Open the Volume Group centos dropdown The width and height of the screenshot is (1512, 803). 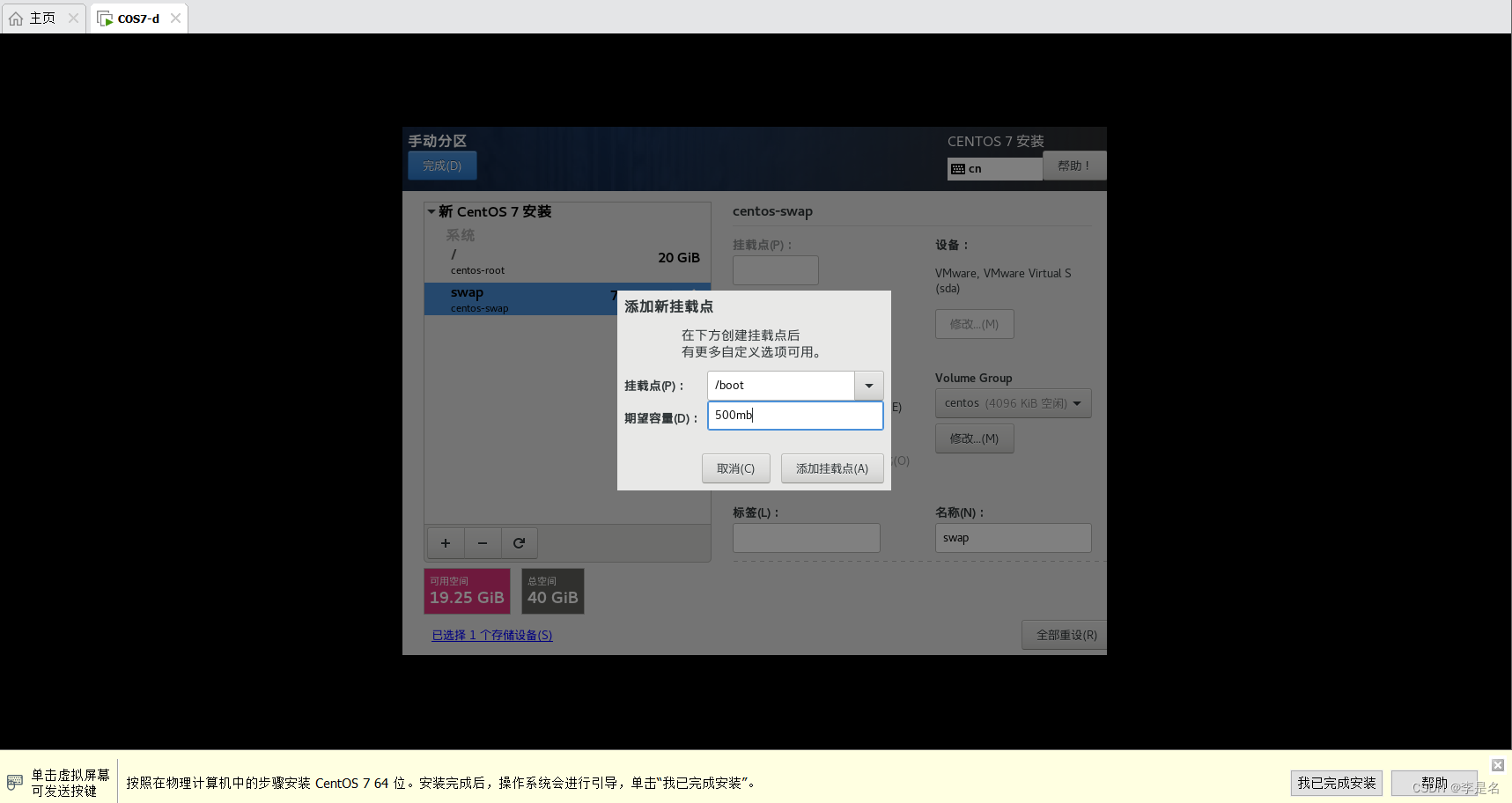tap(1013, 403)
